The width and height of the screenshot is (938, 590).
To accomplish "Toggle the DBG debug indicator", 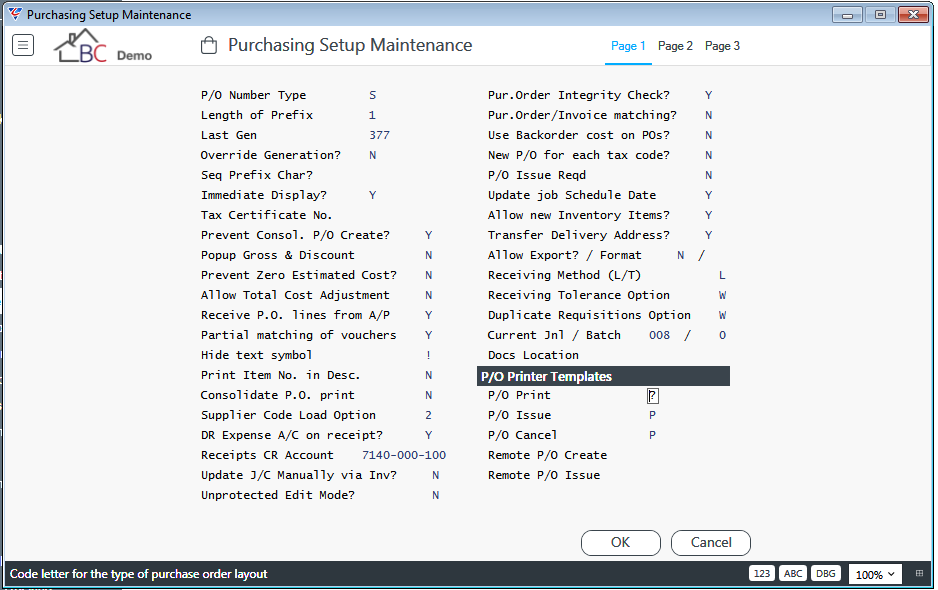I will click(826, 573).
